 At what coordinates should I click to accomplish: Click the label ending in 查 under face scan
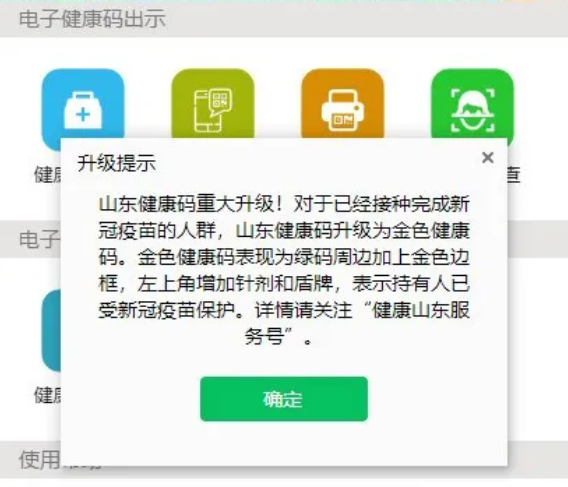[514, 175]
